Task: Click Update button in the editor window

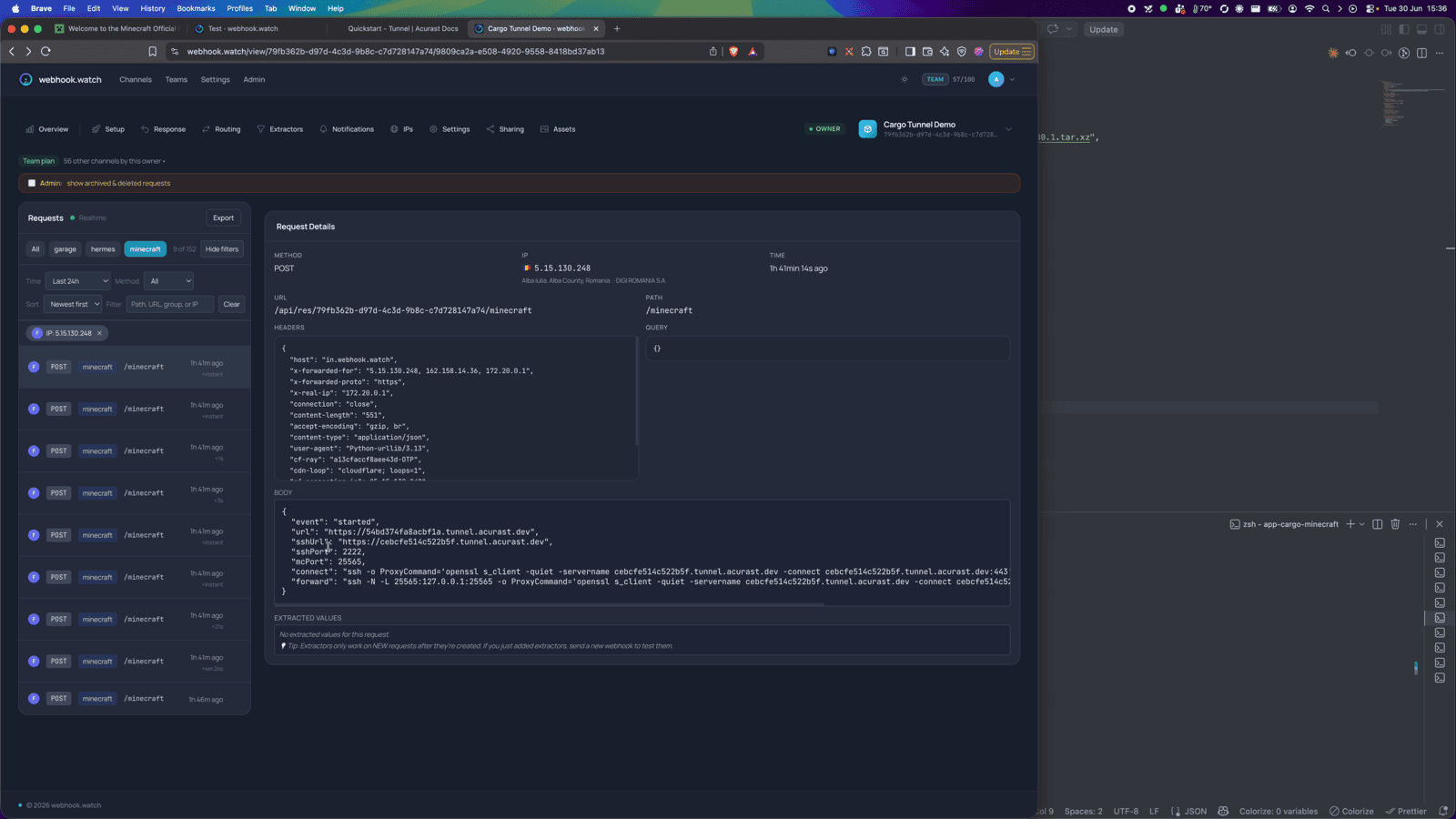Action: 1104,29
